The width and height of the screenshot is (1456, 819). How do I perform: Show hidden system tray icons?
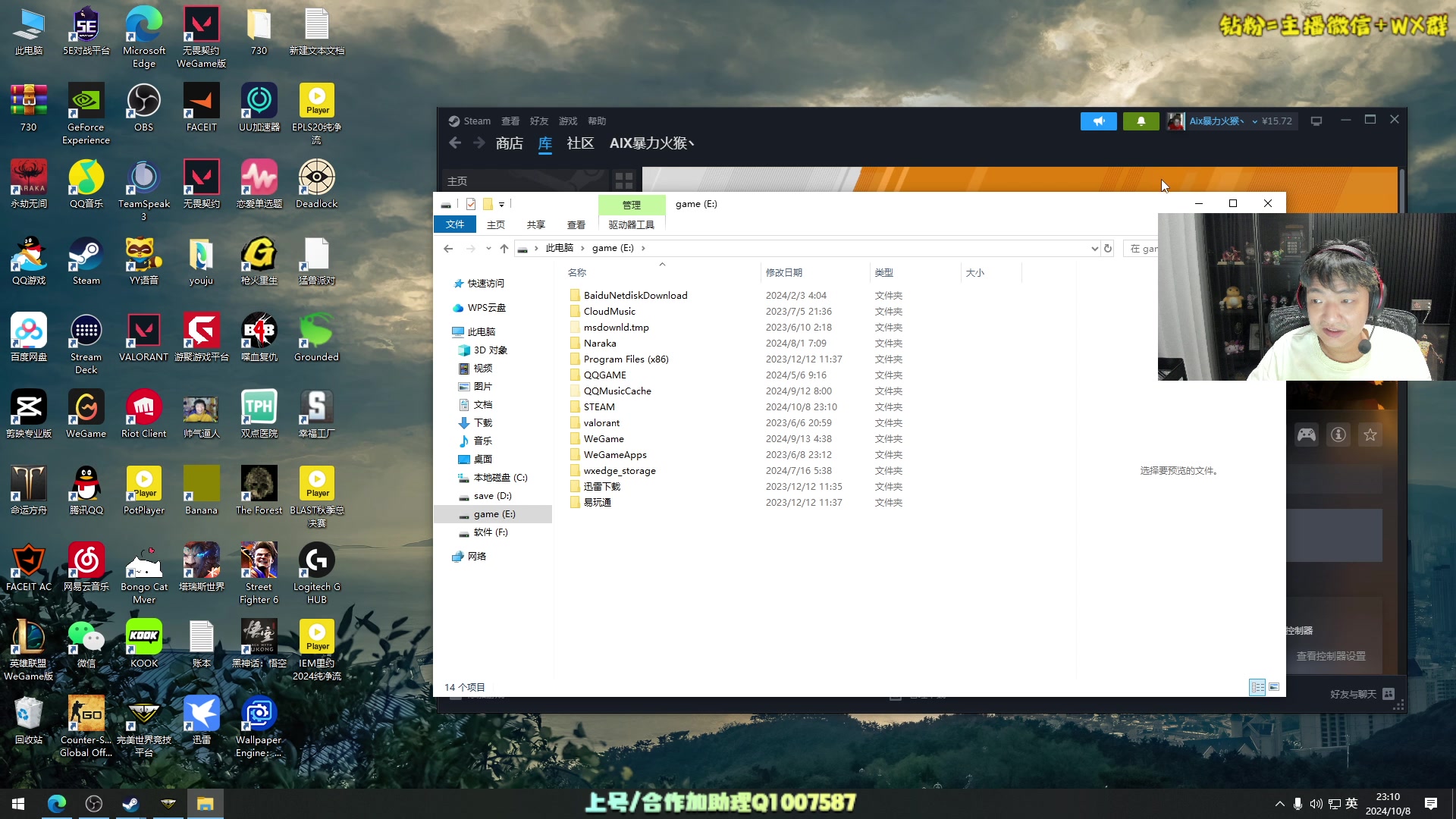point(1279,804)
